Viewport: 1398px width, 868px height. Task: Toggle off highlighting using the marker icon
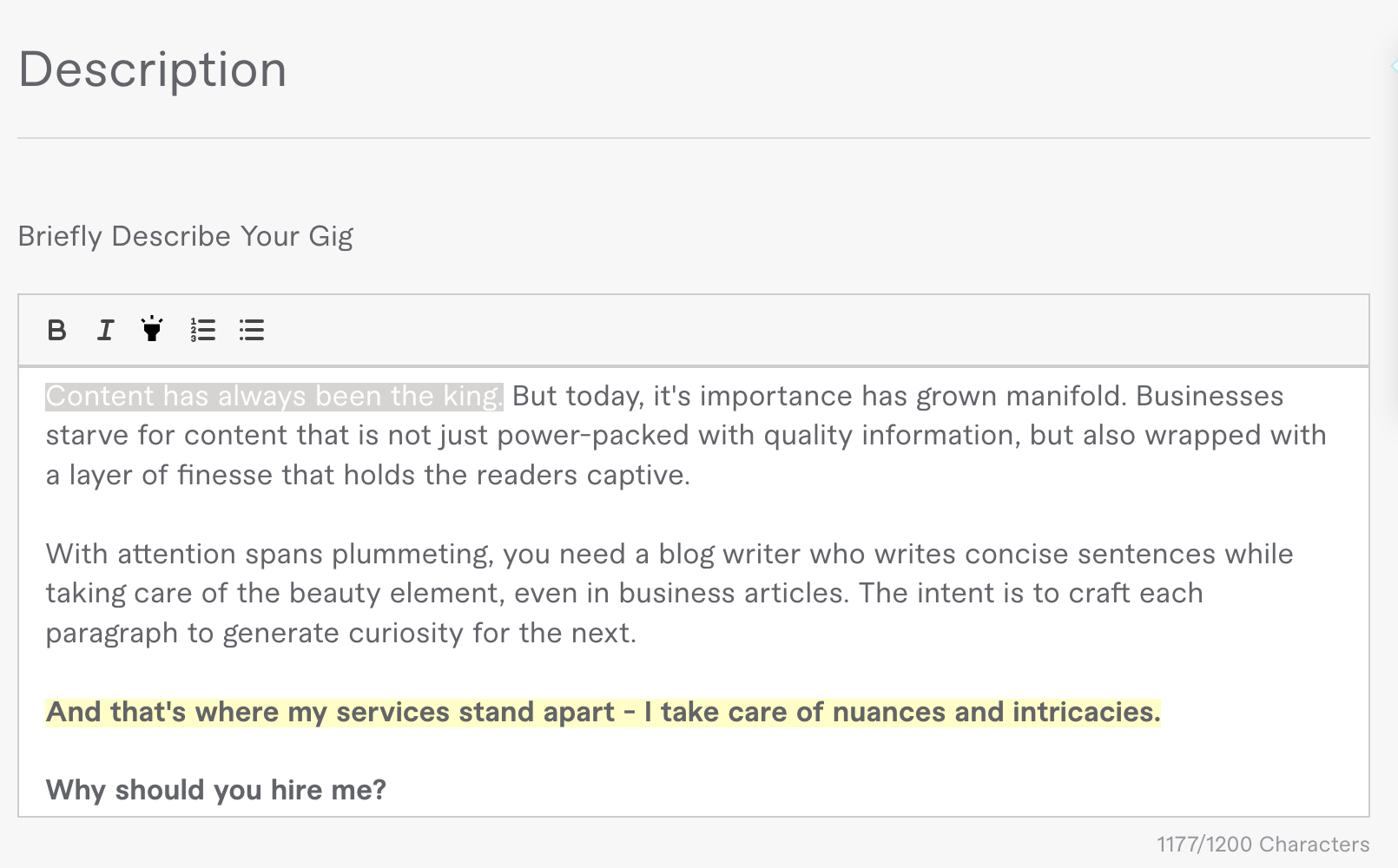pyautogui.click(x=152, y=330)
